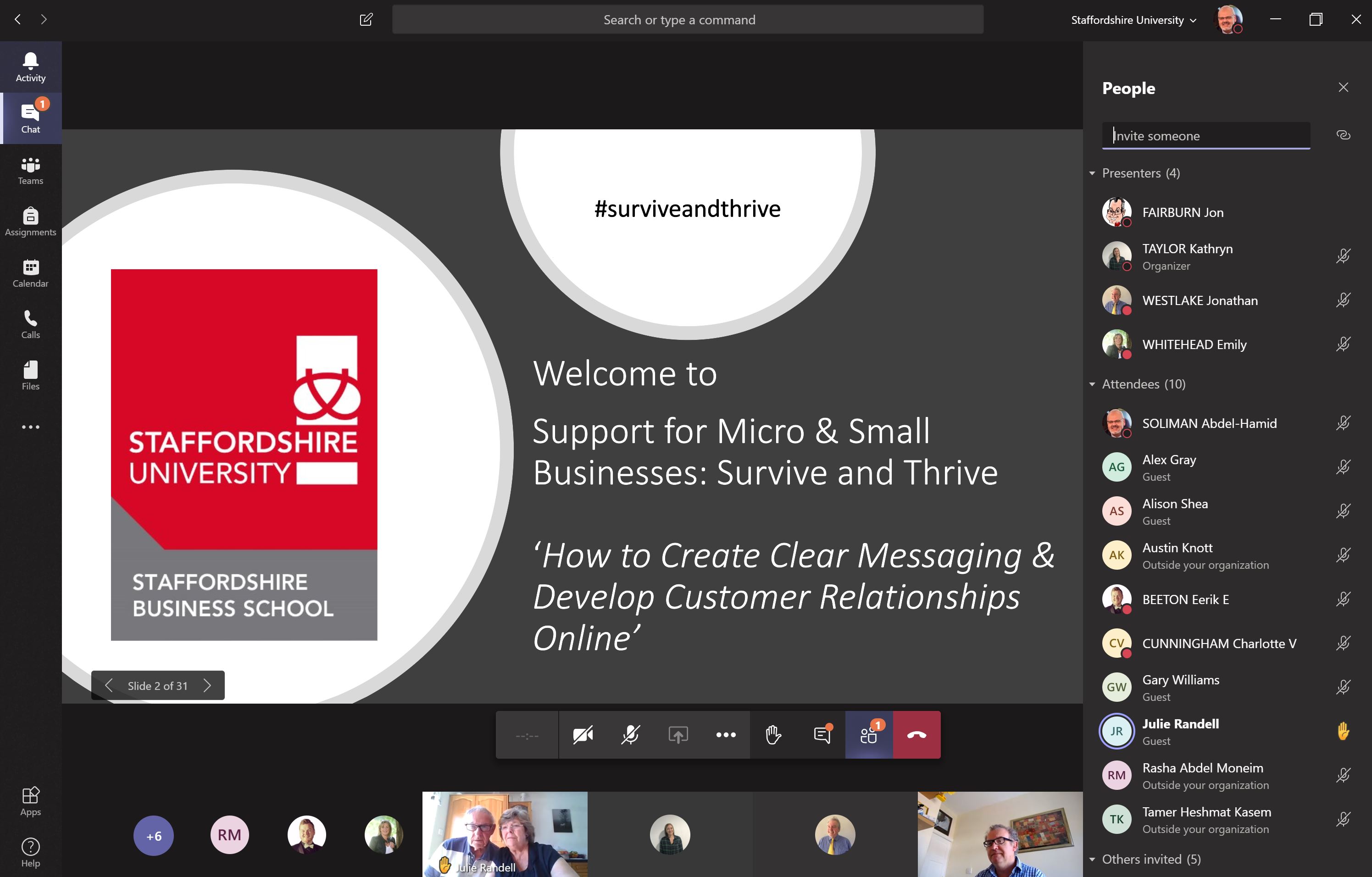Image resolution: width=1372 pixels, height=877 pixels.
Task: Collapse the Attendees group
Action: point(1092,384)
